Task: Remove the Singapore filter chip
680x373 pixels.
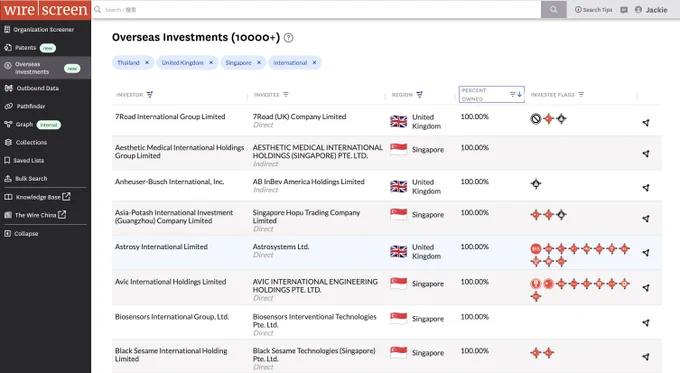Action: coord(259,62)
